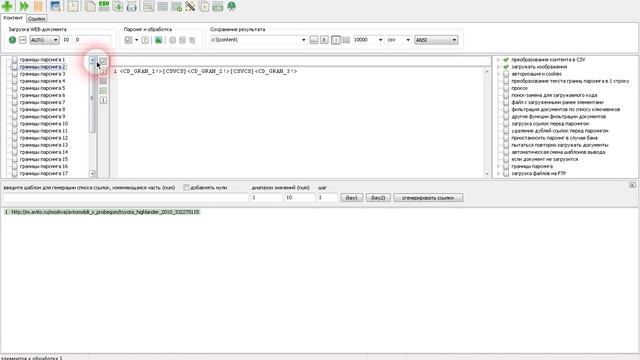Screen dimensions: 640x360
Task: Expand the загрузка файлов на FTP node
Action: pyautogui.click(x=498, y=173)
